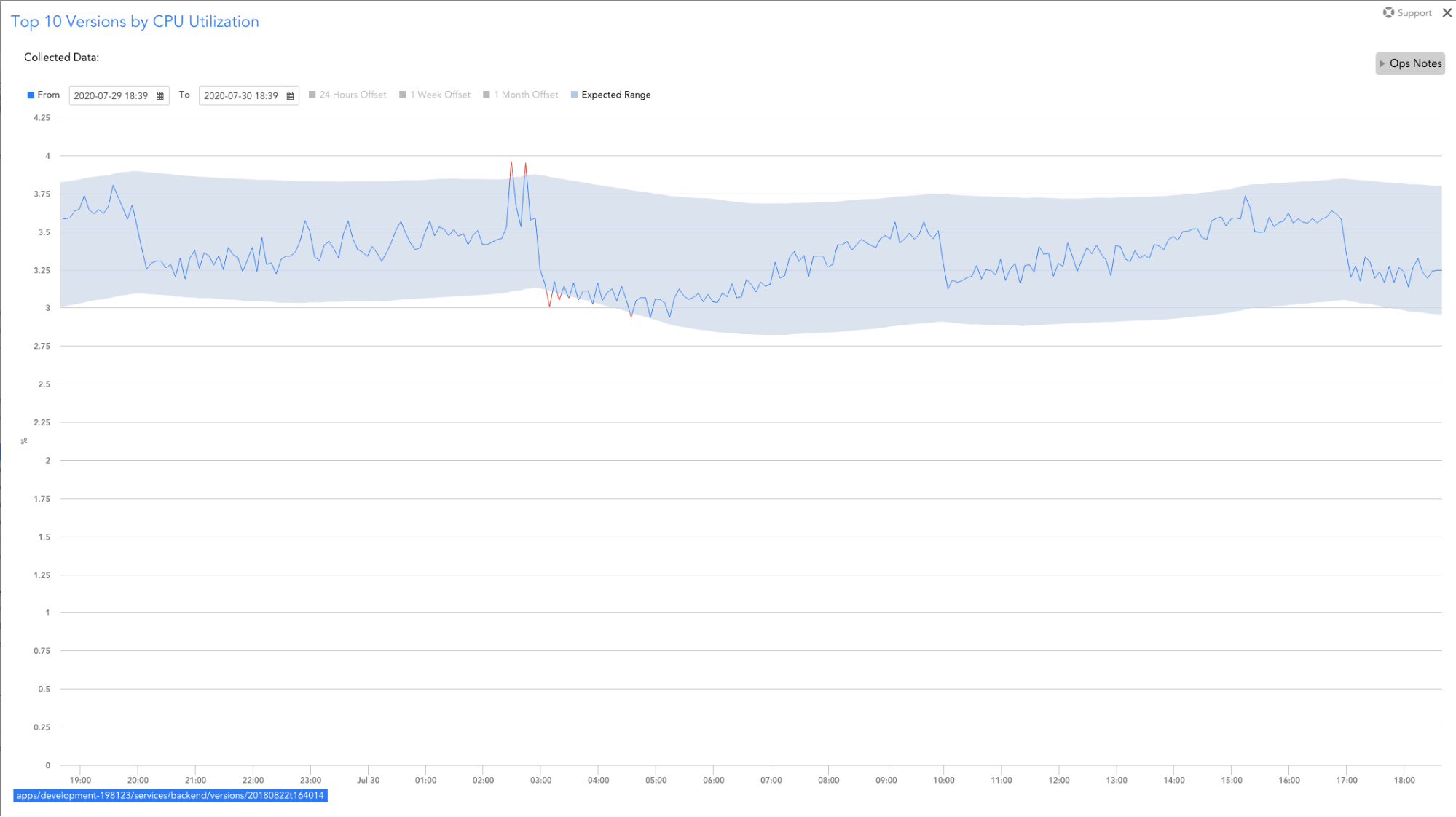Click the 2.25 y-axis label
Screen dimensions: 1456x817
(42, 422)
